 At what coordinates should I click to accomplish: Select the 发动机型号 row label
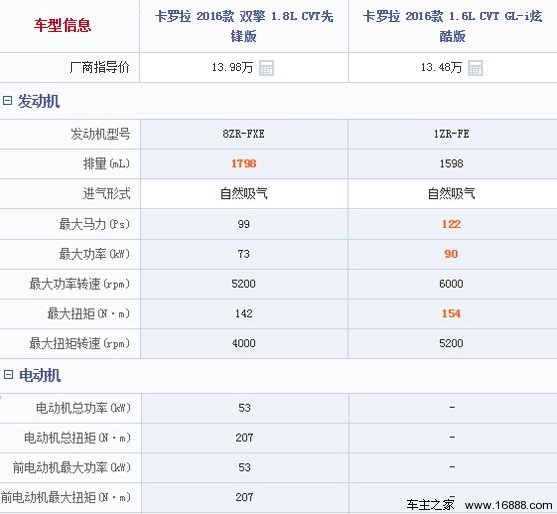click(x=101, y=134)
